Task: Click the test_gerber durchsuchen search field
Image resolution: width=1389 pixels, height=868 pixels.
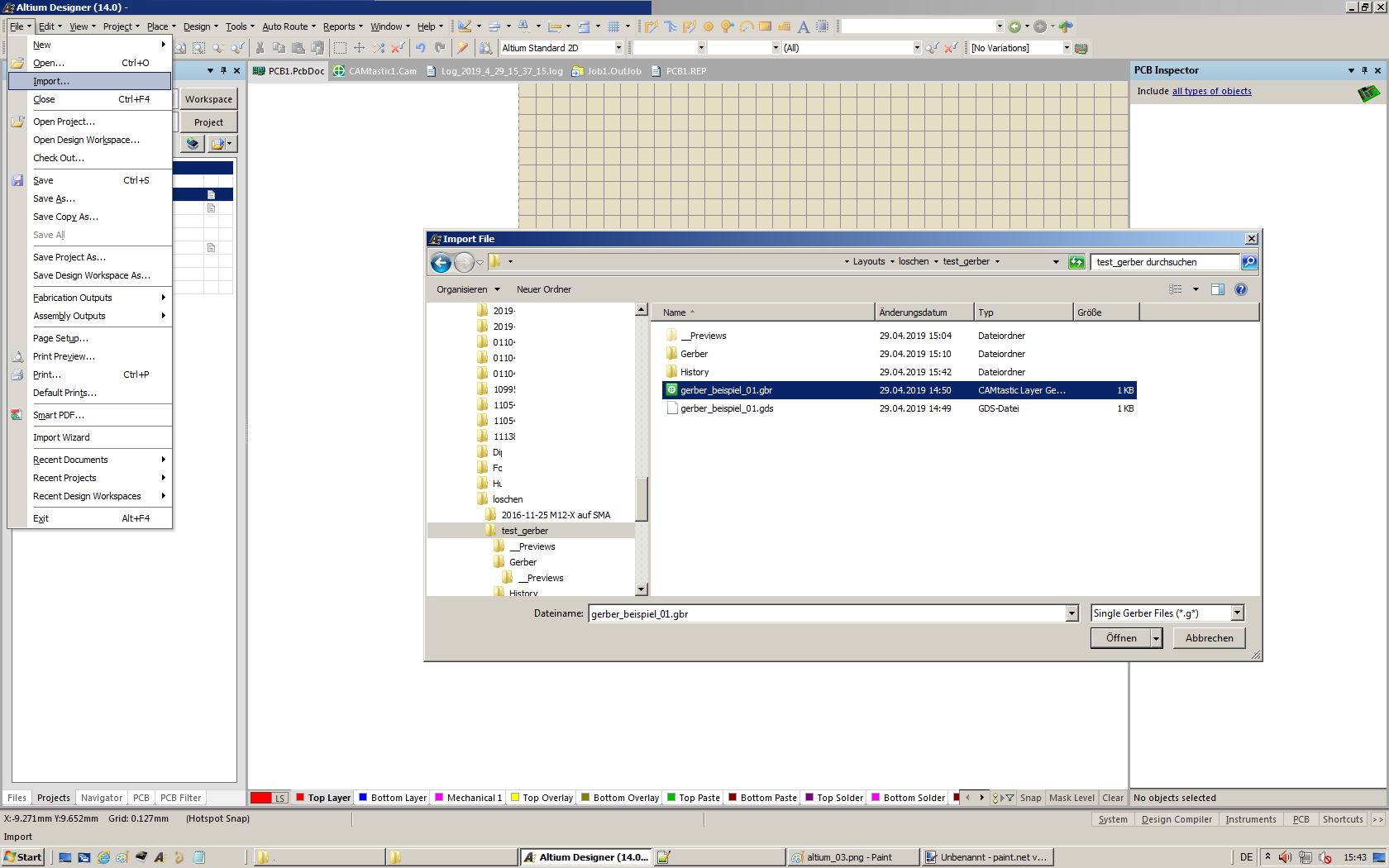Action: pyautogui.click(x=1166, y=262)
